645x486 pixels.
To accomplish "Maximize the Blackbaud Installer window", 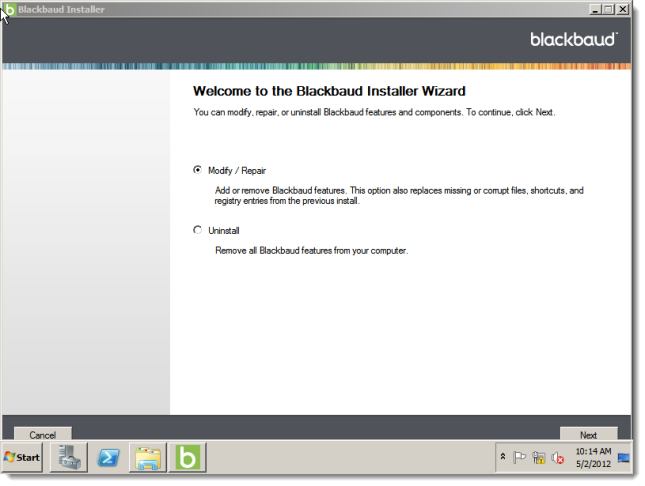I will [x=609, y=9].
